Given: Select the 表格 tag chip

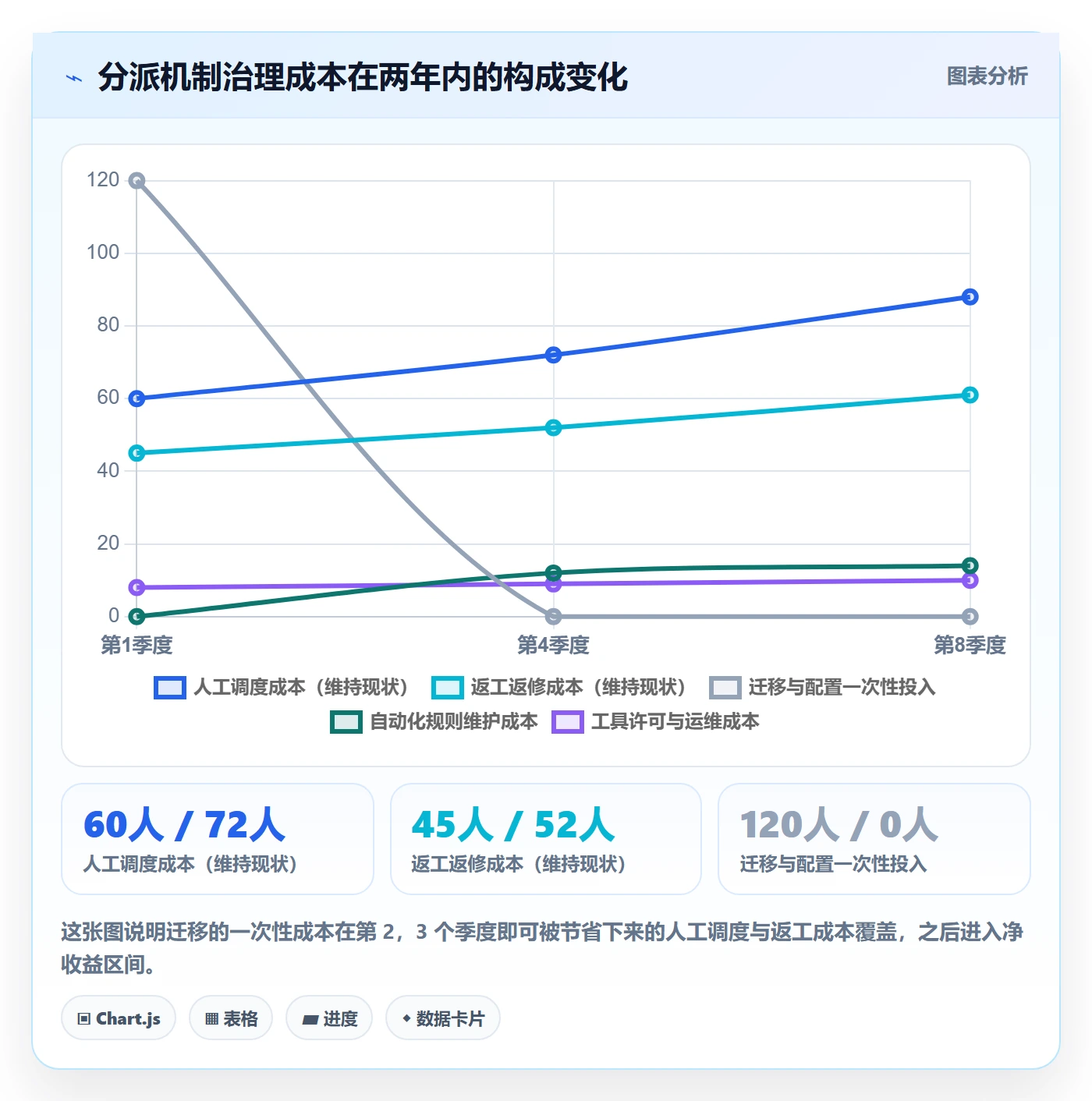Looking at the screenshot, I should [x=231, y=1018].
